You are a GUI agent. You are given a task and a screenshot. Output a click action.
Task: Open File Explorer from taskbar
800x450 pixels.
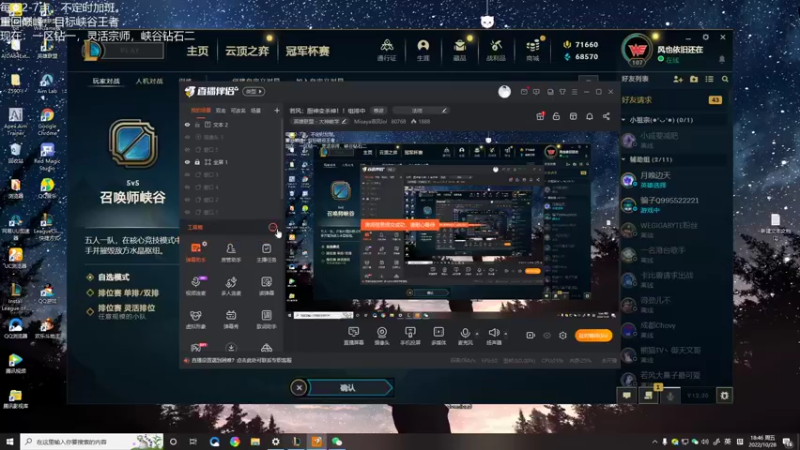(255, 442)
